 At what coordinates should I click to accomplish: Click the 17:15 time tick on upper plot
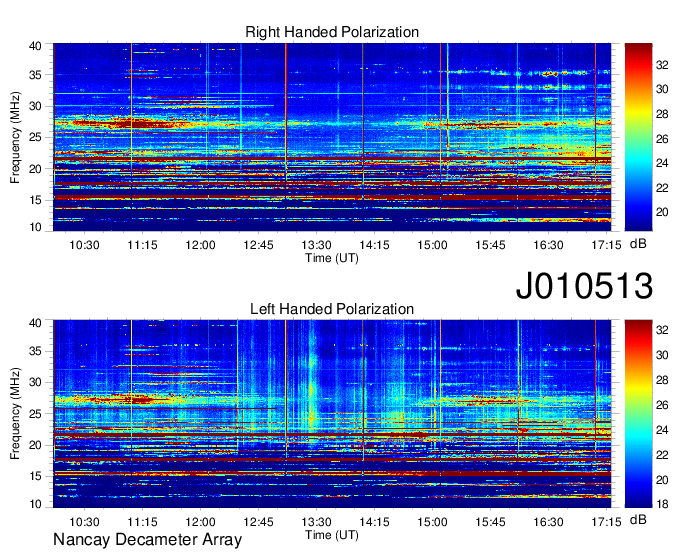(x=606, y=245)
